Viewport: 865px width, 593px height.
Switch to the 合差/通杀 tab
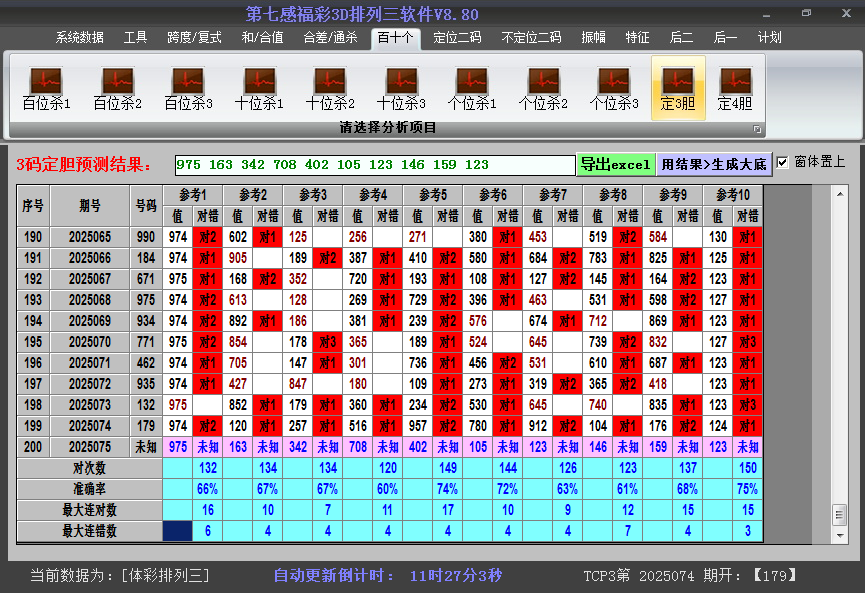[x=330, y=38]
